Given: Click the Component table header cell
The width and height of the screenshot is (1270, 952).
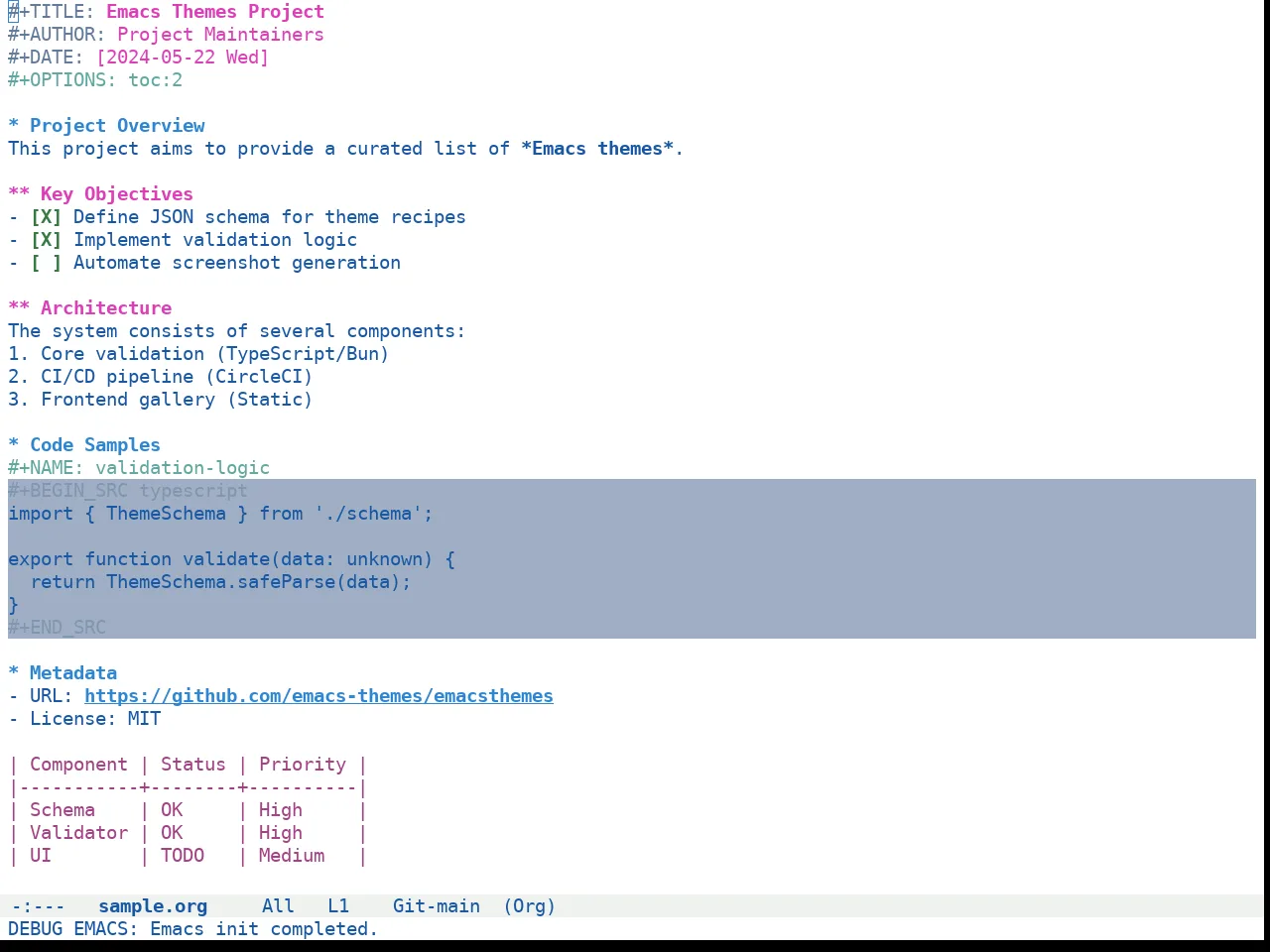Looking at the screenshot, I should 78,765.
